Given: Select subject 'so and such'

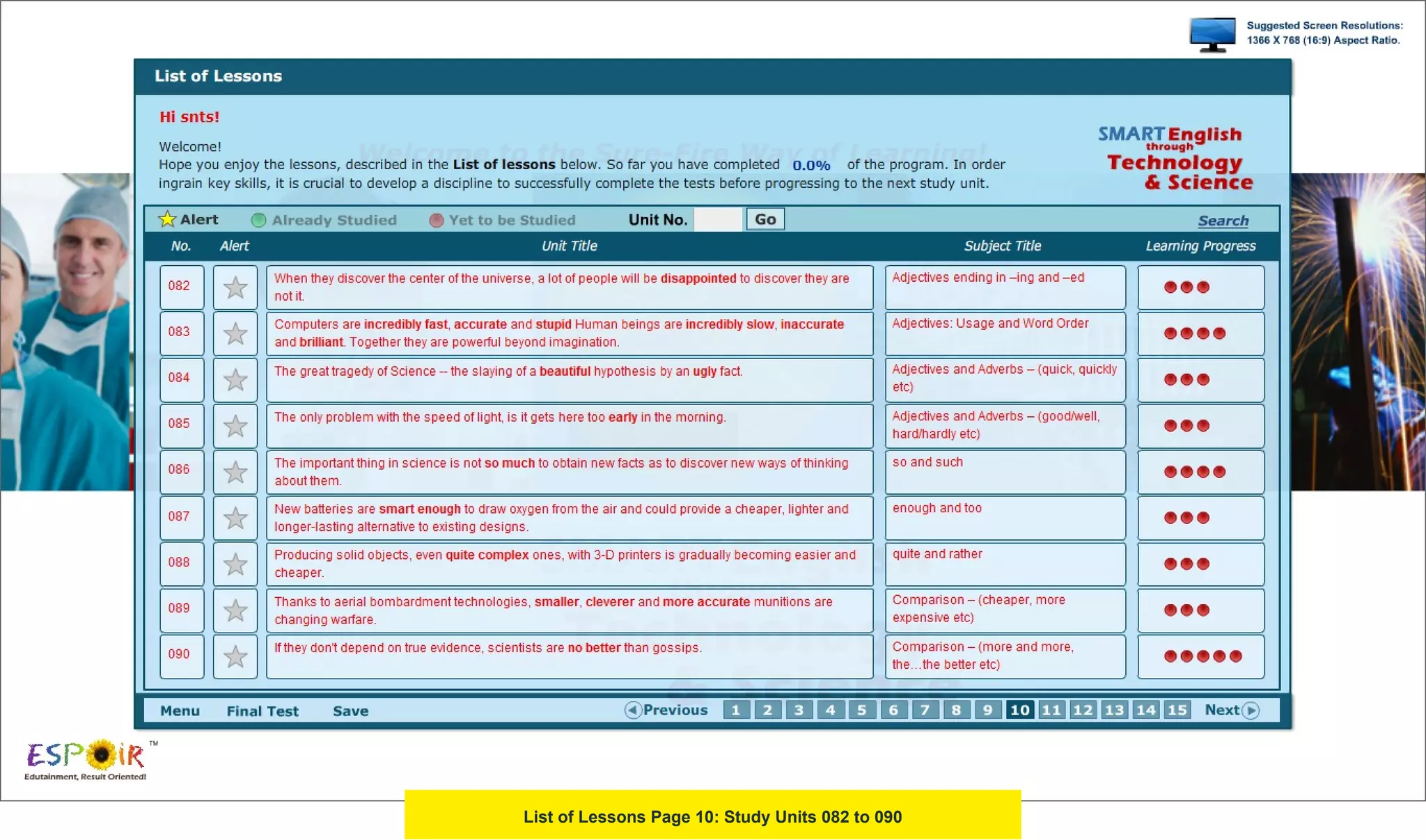Looking at the screenshot, I should point(1005,472).
